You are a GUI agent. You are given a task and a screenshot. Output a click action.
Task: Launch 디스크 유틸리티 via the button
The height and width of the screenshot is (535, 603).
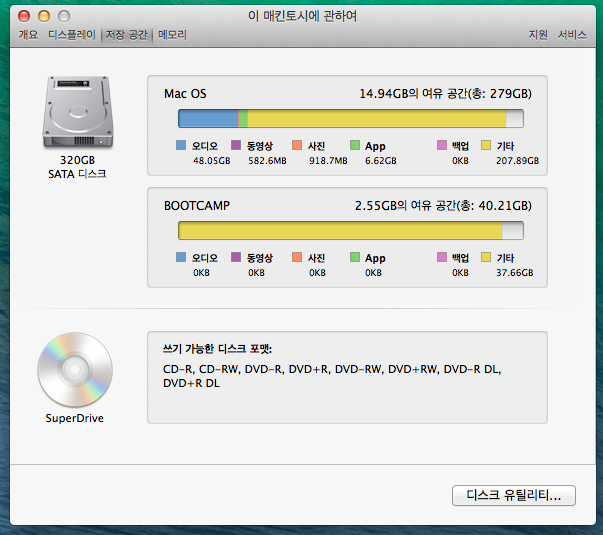(514, 495)
